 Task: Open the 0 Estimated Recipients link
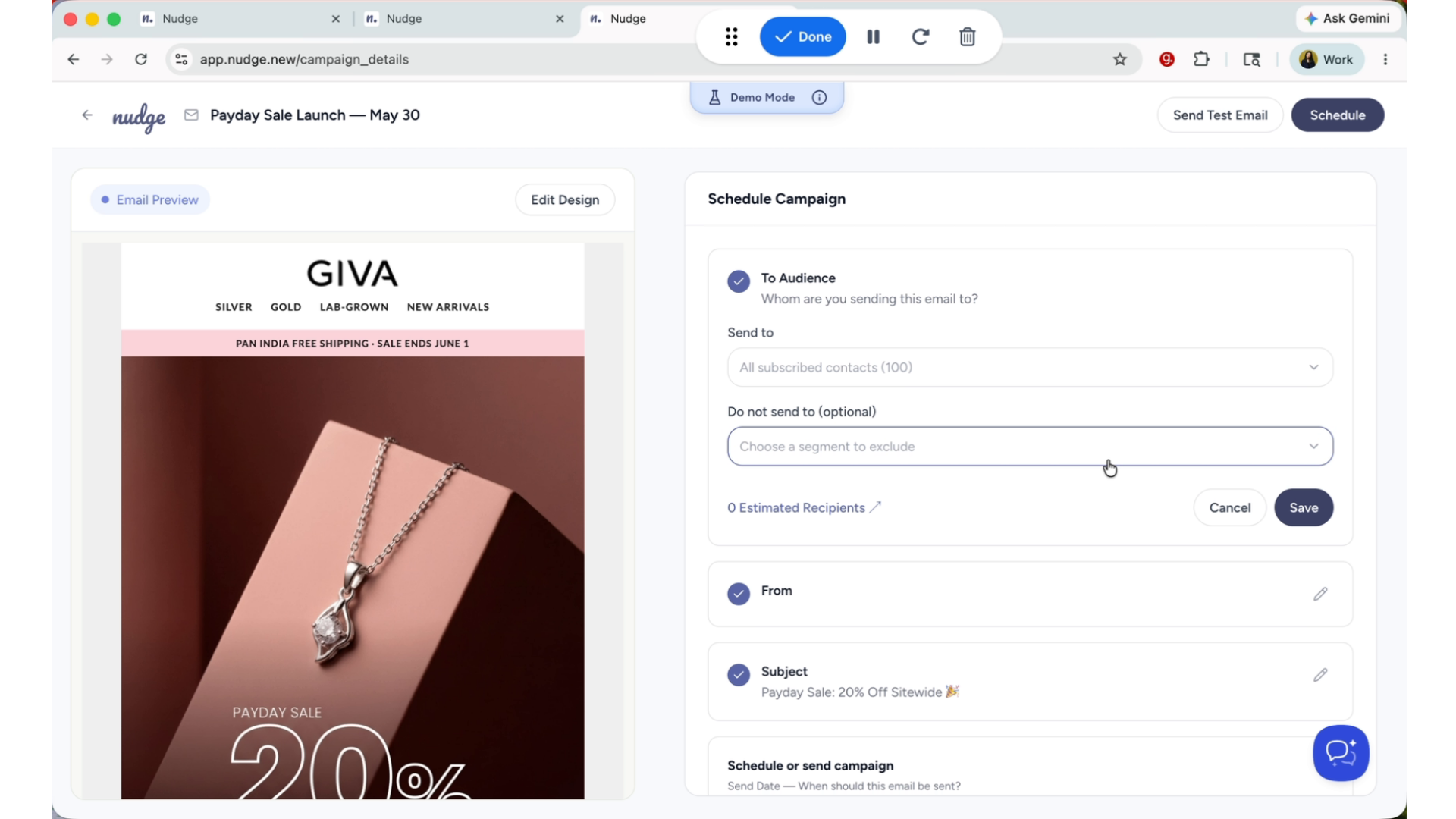[x=804, y=507]
